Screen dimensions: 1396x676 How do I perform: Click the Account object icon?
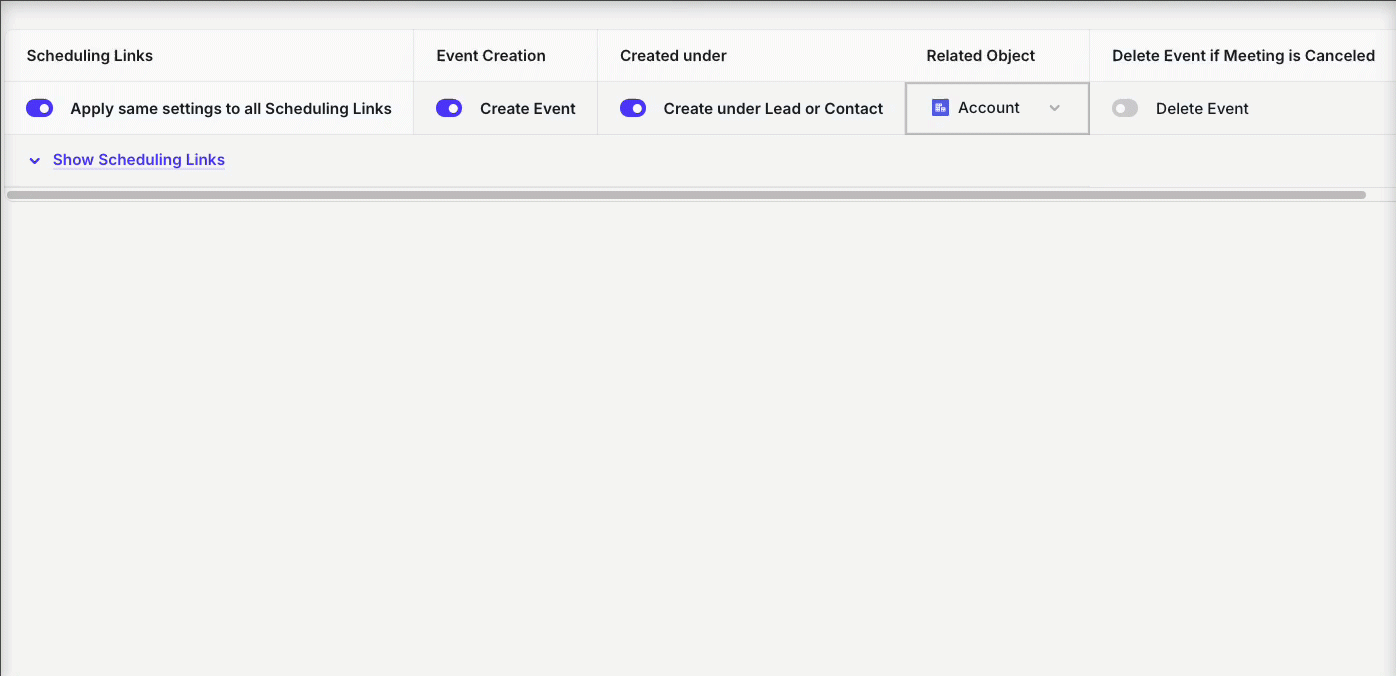coord(940,108)
